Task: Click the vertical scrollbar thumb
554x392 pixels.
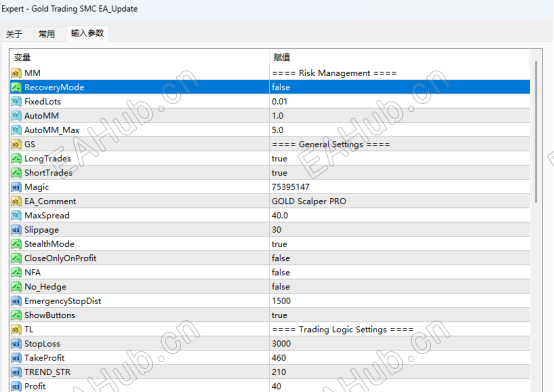Action: (536, 132)
